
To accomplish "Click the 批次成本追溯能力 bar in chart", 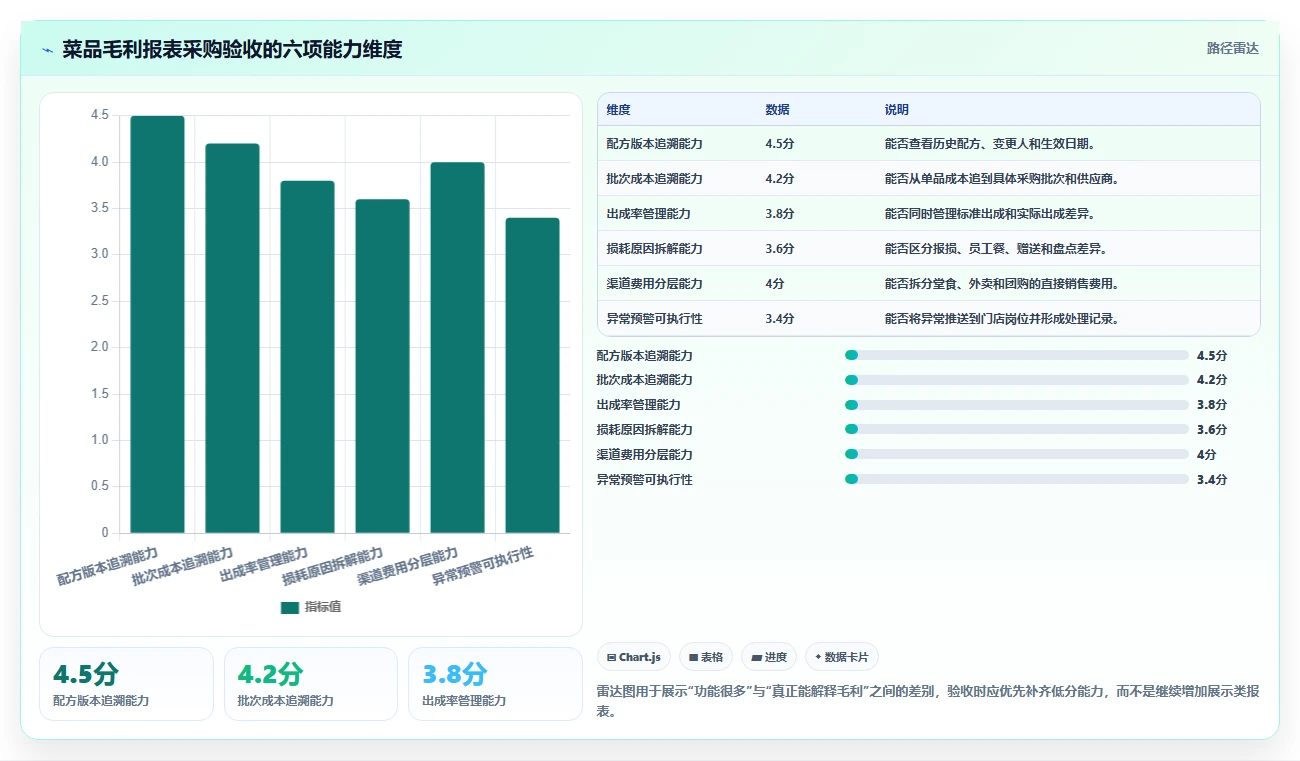I will pos(232,338).
